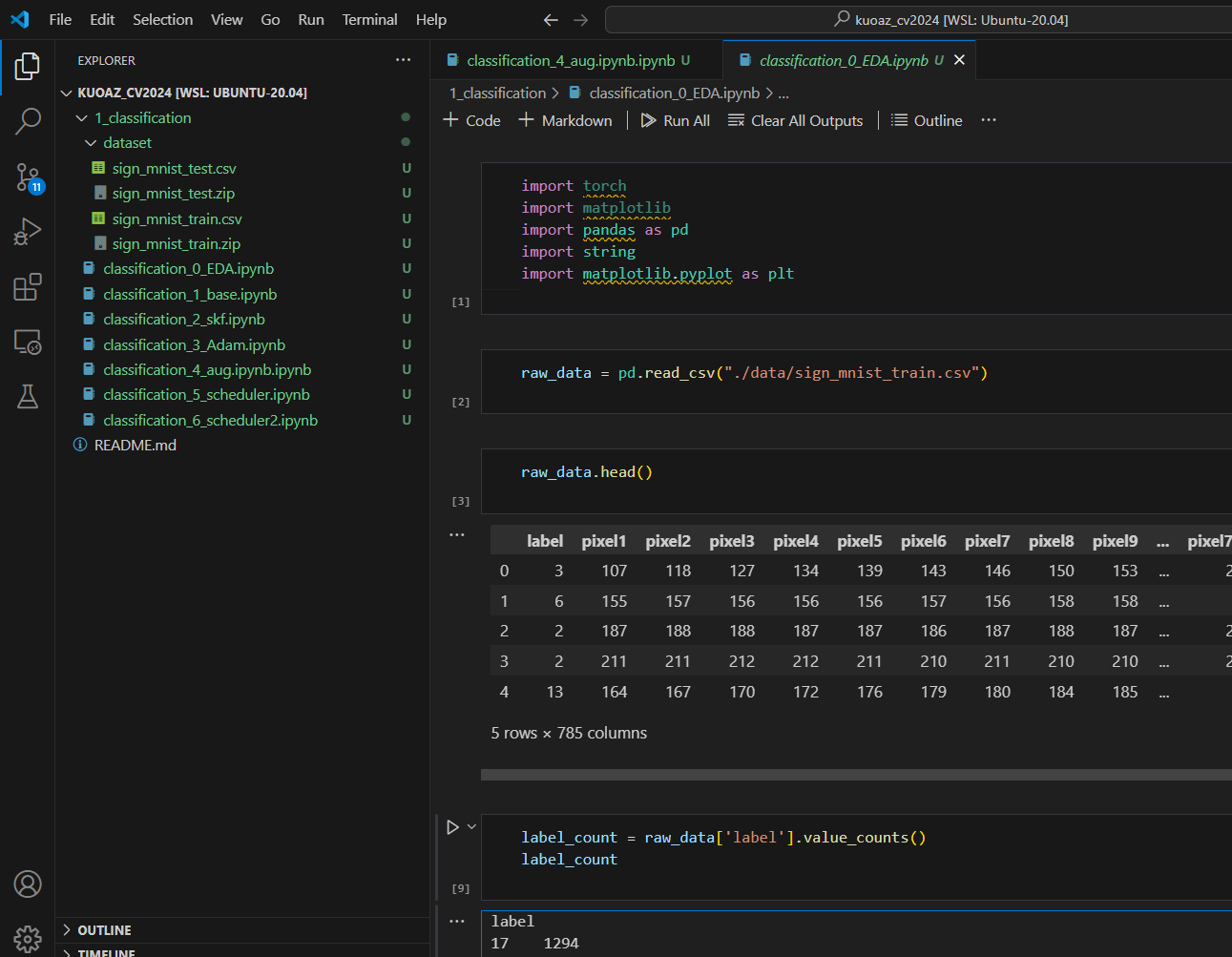
Task: Open Remote Explorer in activity bar
Action: [x=28, y=342]
